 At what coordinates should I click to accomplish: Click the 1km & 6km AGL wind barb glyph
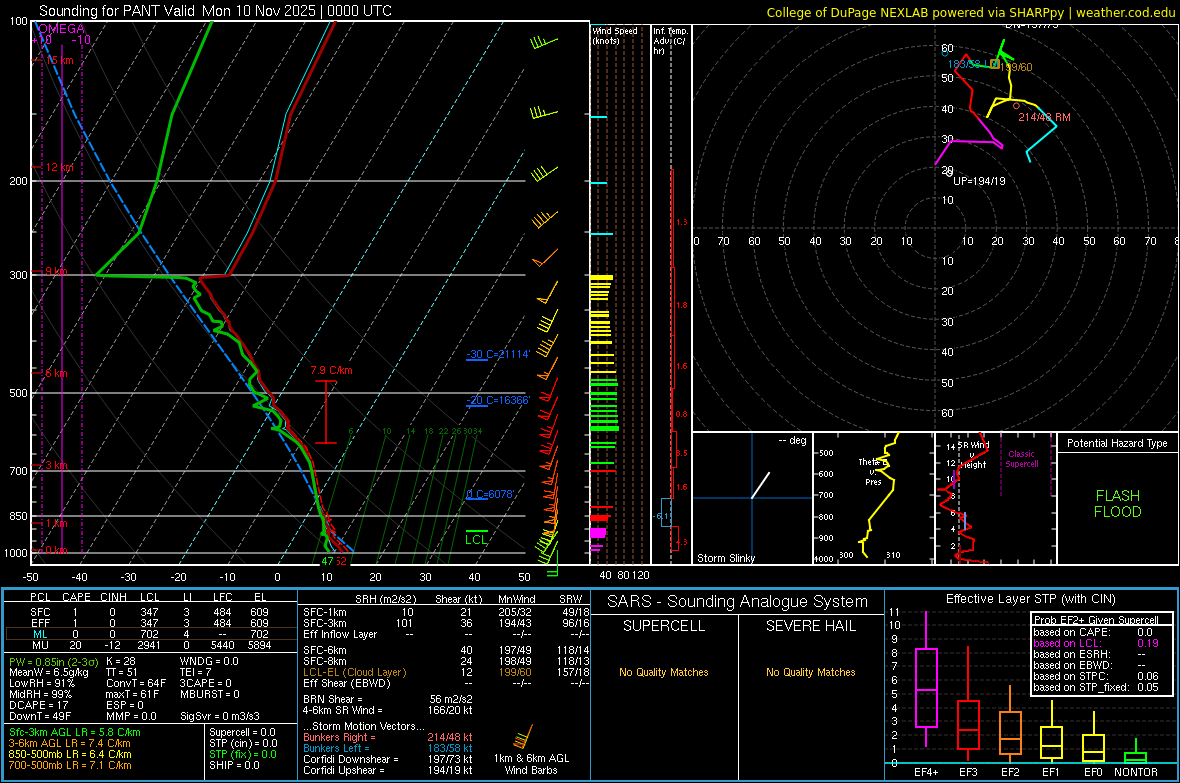[x=523, y=736]
